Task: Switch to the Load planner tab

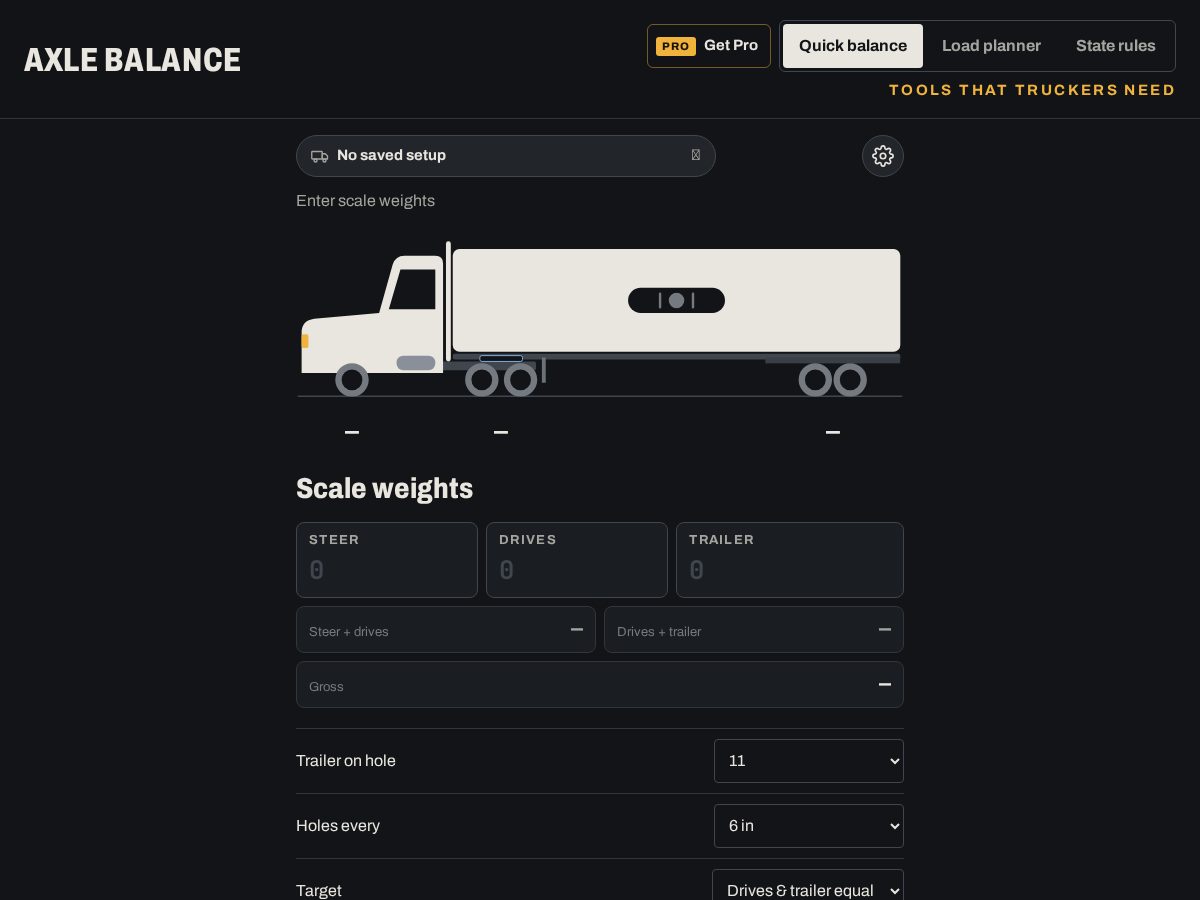Action: point(991,46)
